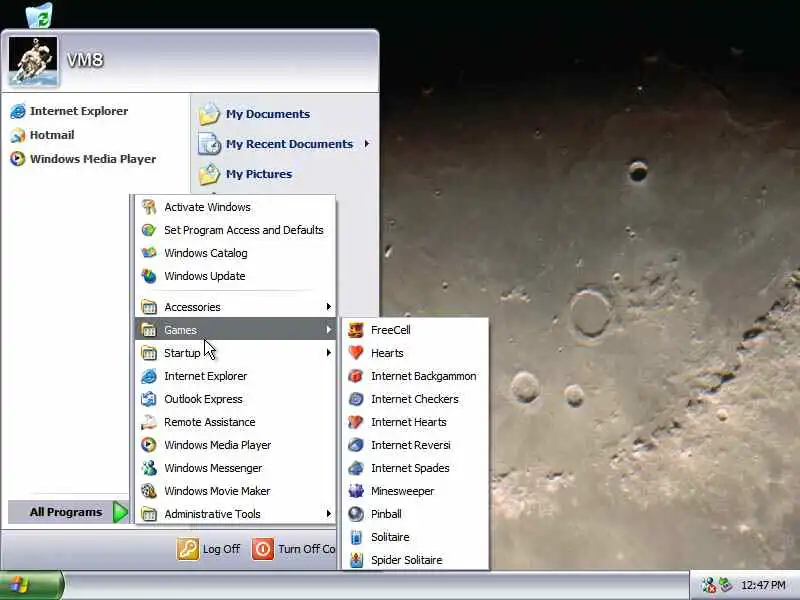Start Internet Backgammon icon

point(356,376)
